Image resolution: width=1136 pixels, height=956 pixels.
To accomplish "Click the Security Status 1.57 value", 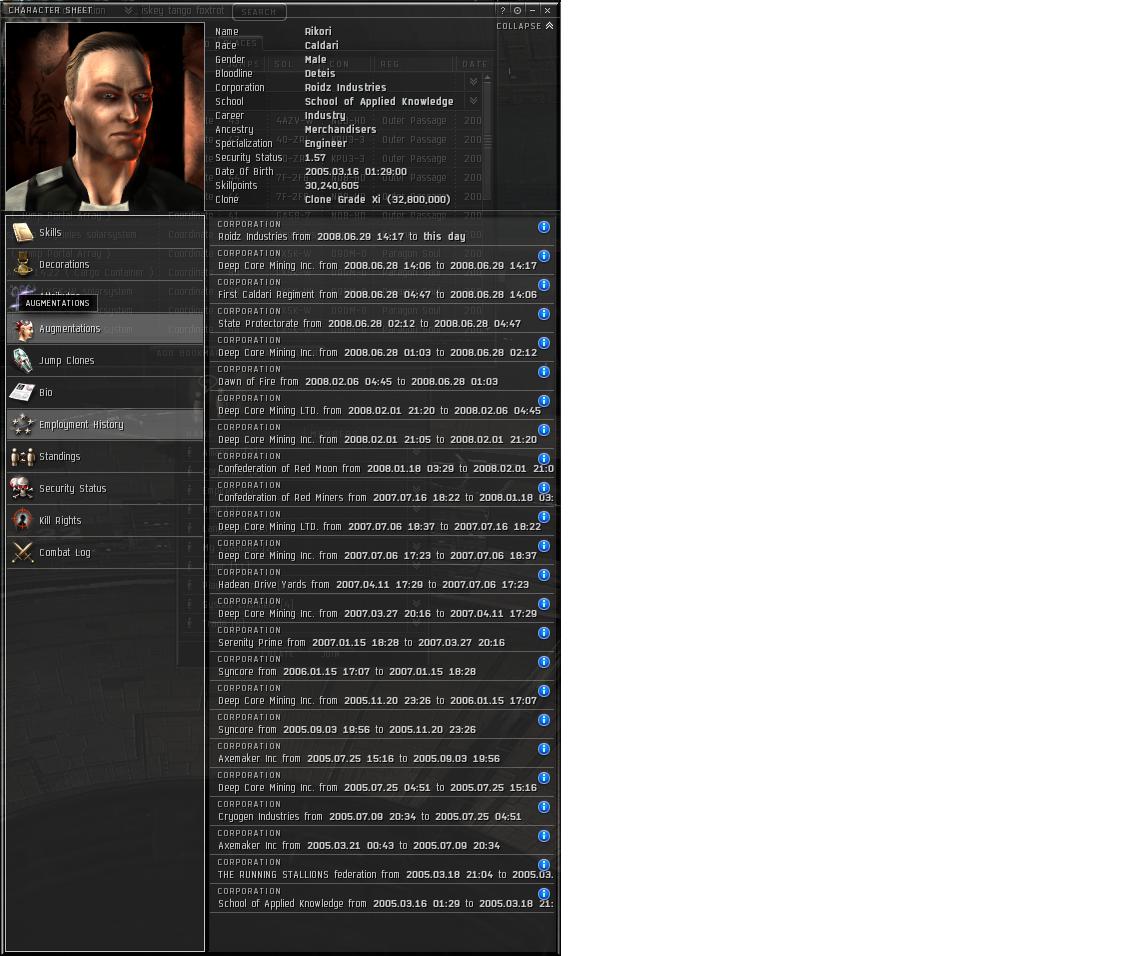I will (x=315, y=157).
